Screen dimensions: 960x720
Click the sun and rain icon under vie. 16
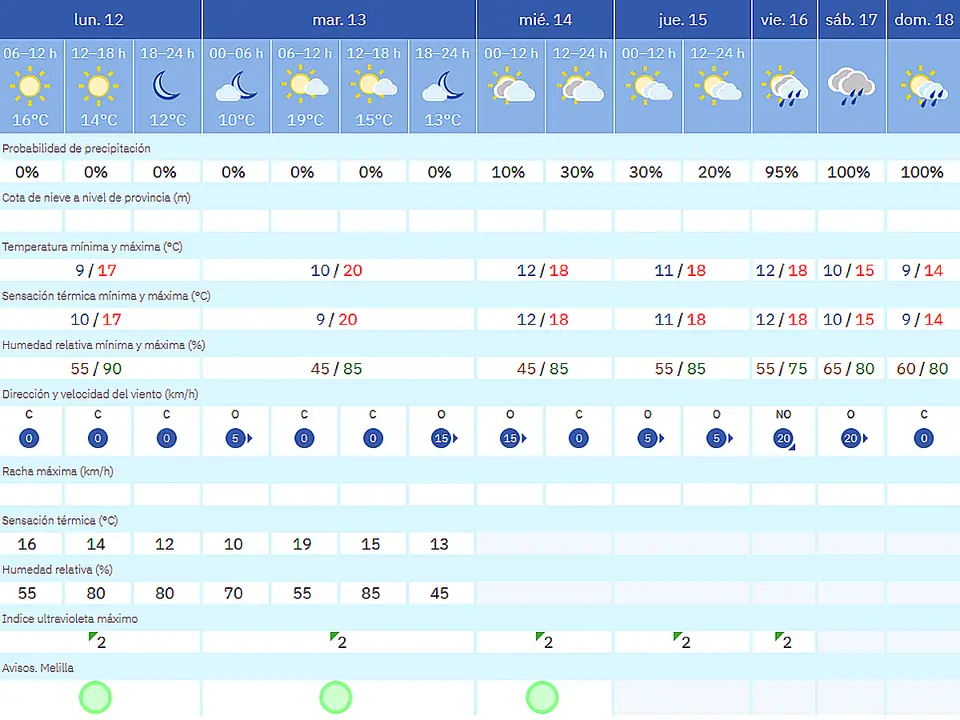(x=785, y=87)
